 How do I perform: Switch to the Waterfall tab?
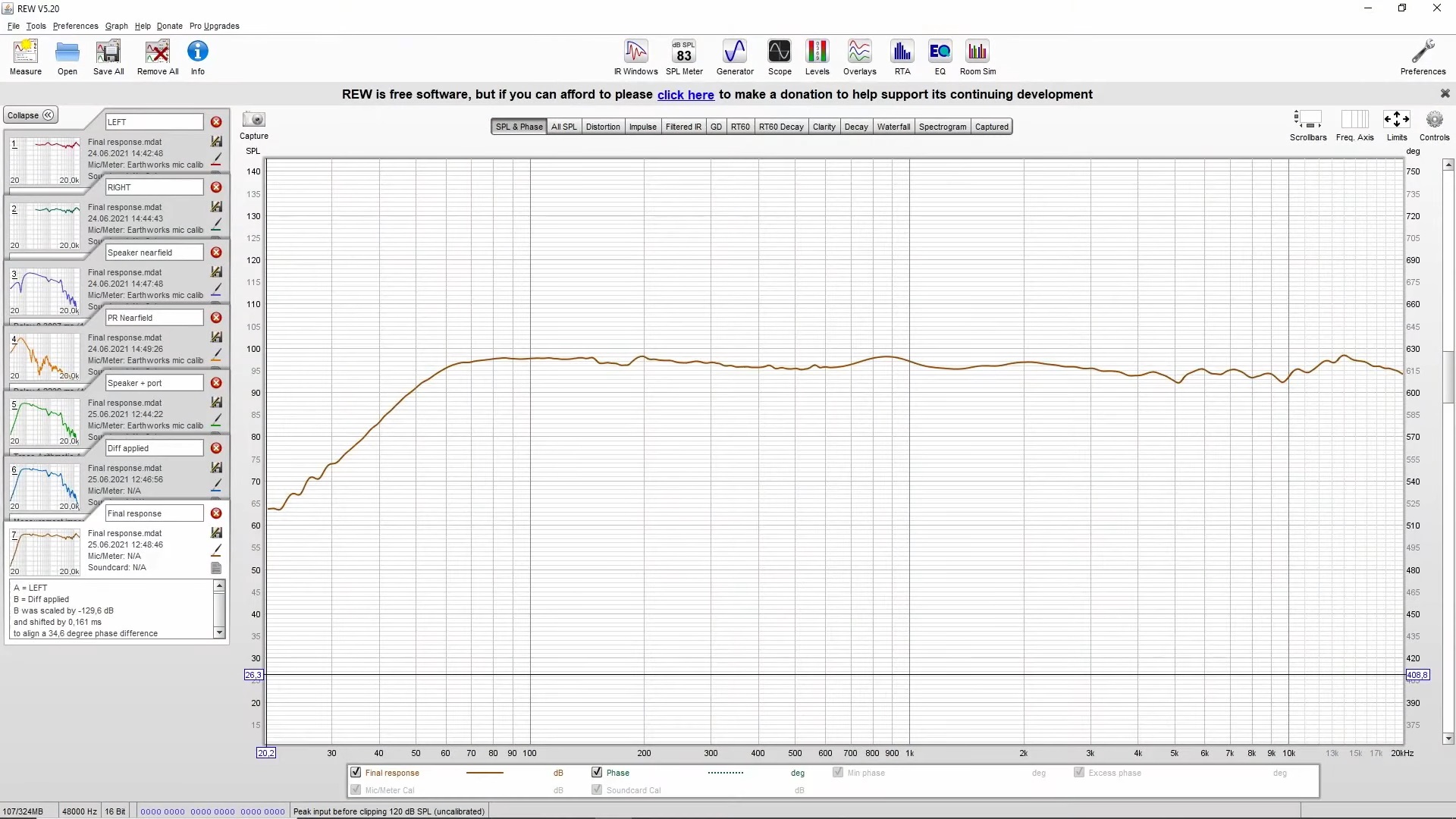(893, 127)
